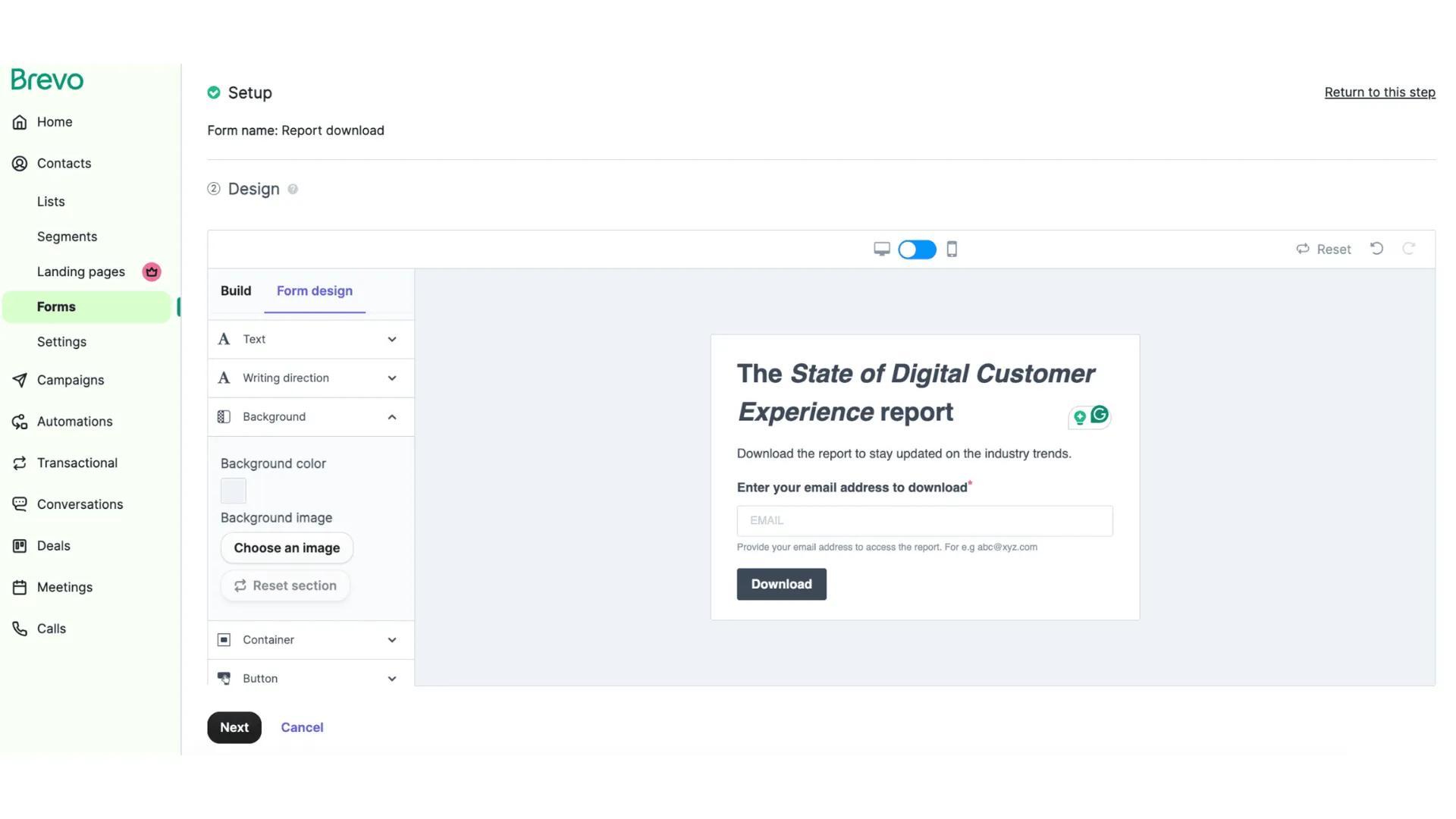Open the Background color swatch
Image resolution: width=1456 pixels, height=819 pixels.
234,491
